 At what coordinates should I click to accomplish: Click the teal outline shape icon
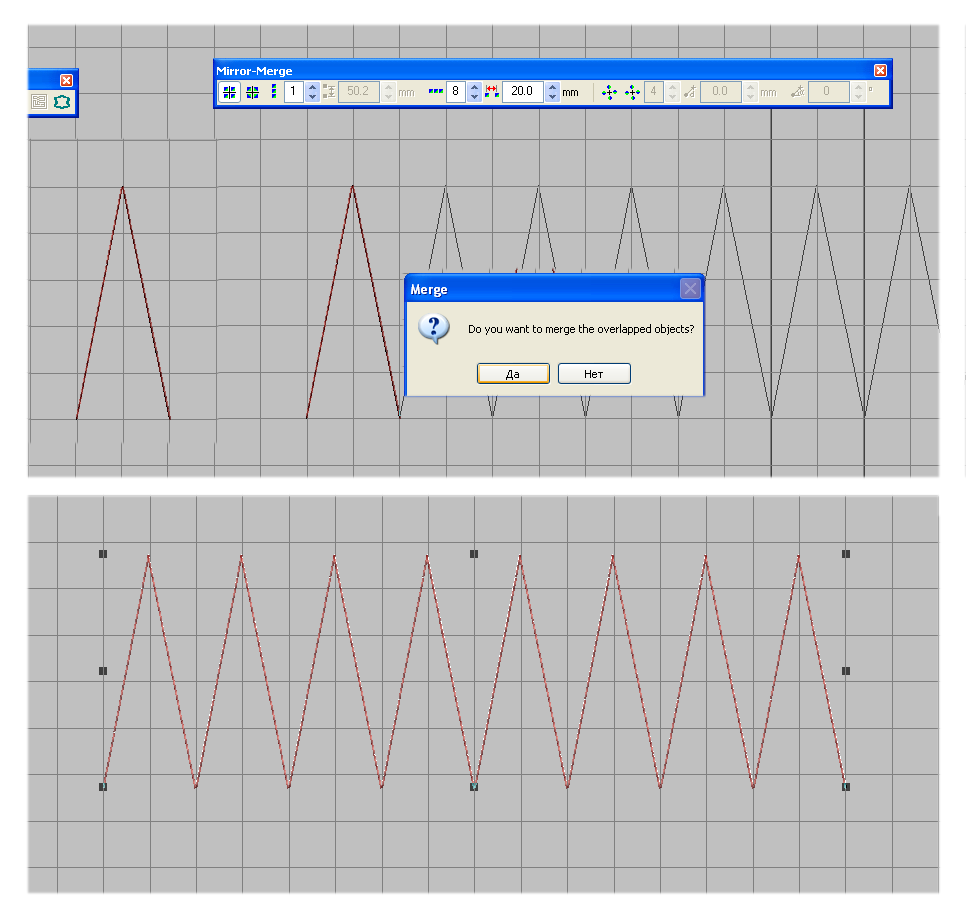point(62,102)
